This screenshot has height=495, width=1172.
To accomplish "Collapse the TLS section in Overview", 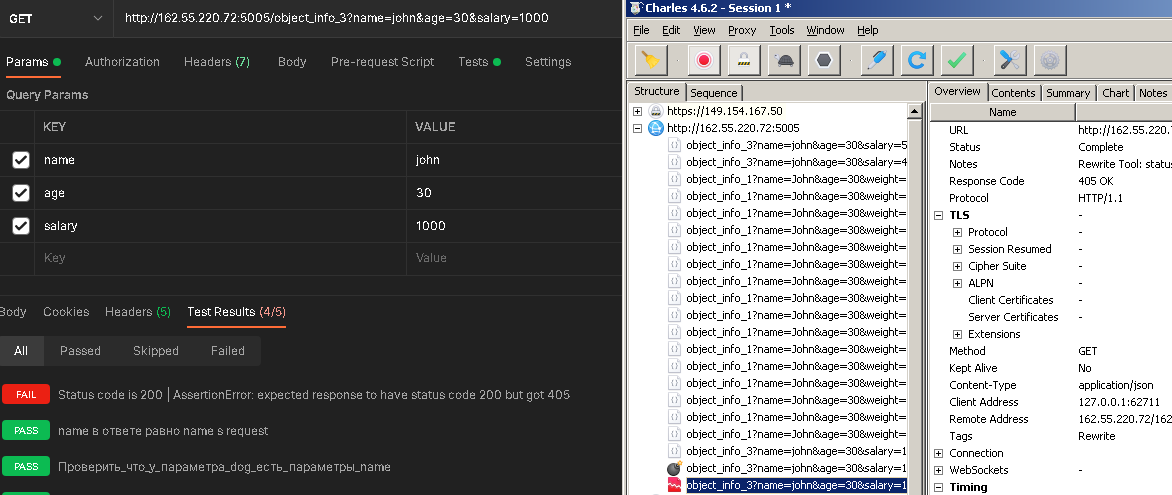I will [939, 215].
